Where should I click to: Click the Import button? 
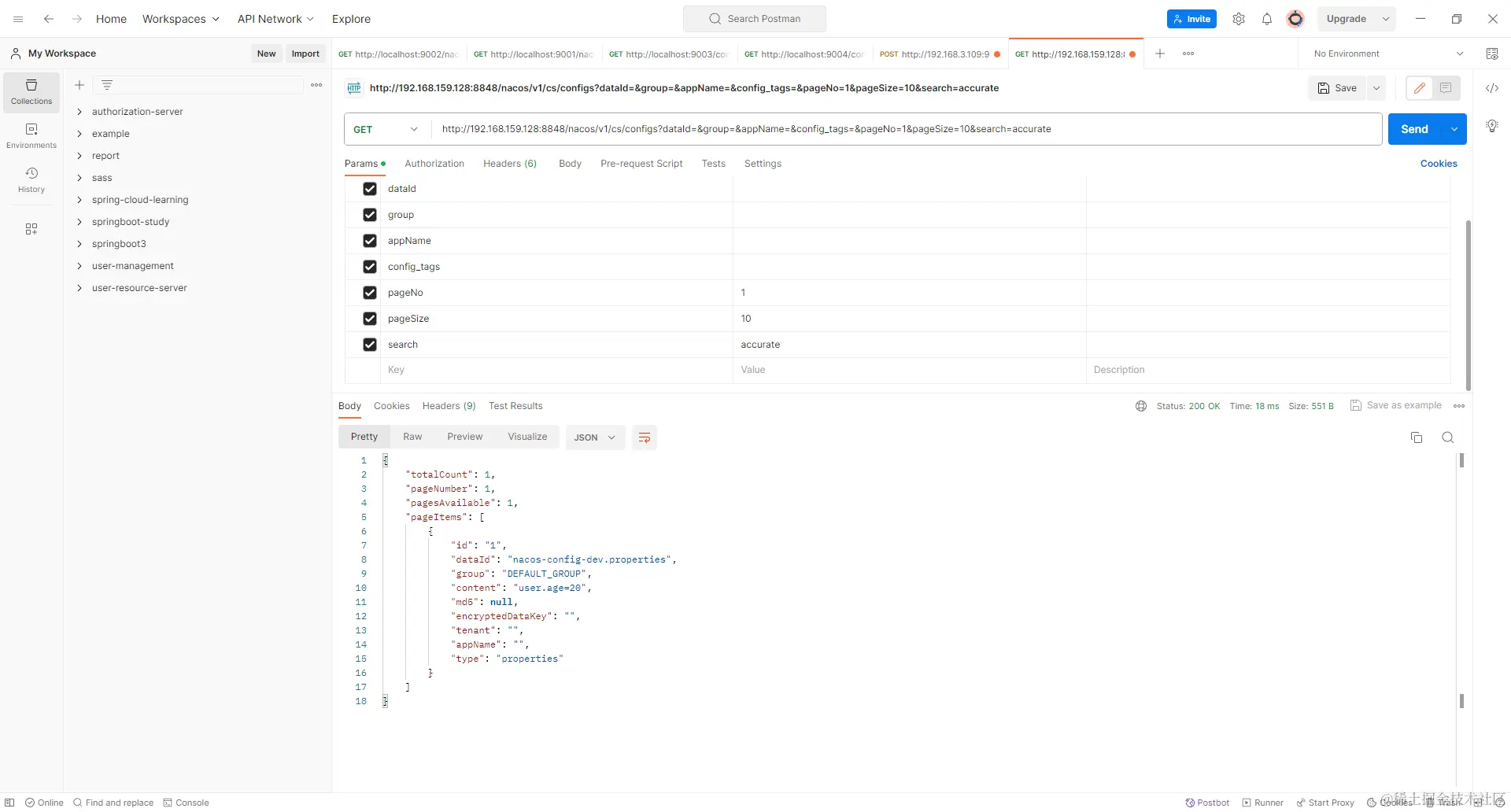coord(305,54)
